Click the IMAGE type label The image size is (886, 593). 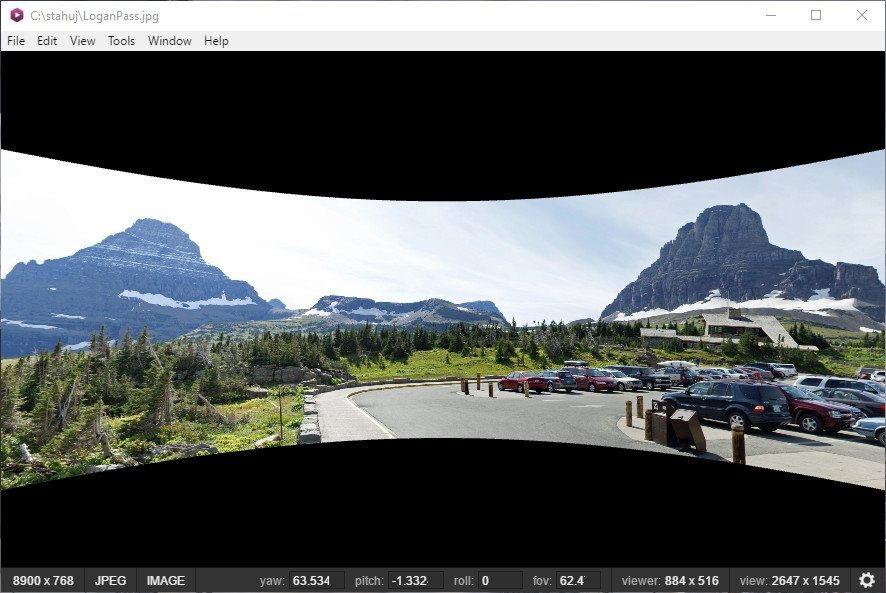tap(166, 581)
